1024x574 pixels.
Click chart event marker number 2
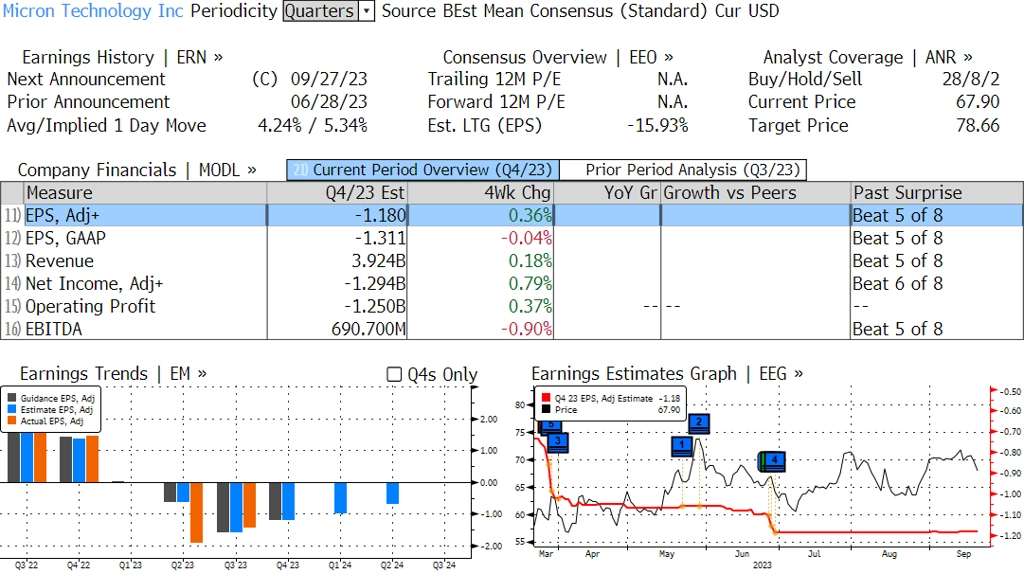(699, 423)
